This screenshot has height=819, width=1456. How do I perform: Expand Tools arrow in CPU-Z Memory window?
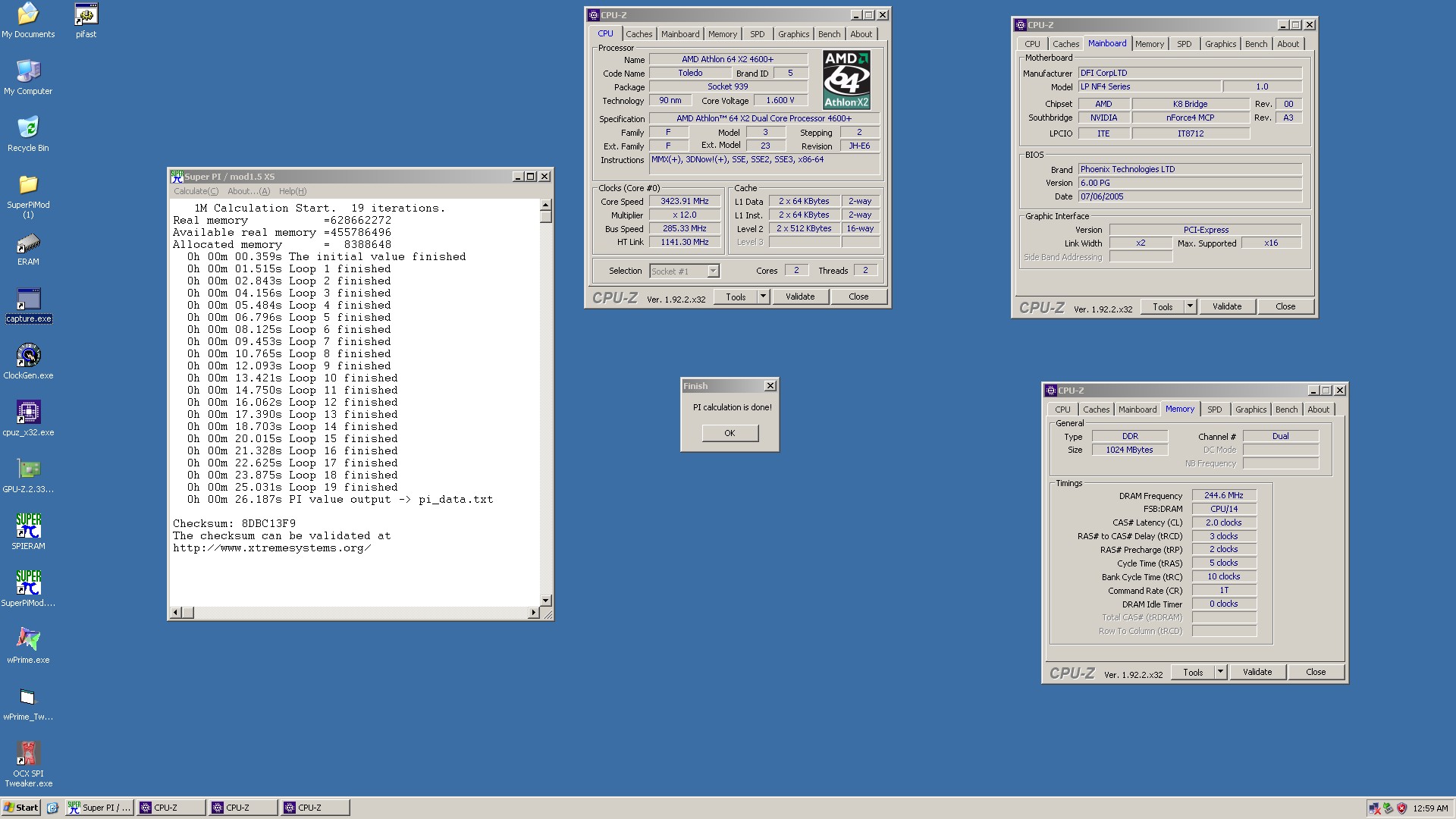tap(1220, 672)
